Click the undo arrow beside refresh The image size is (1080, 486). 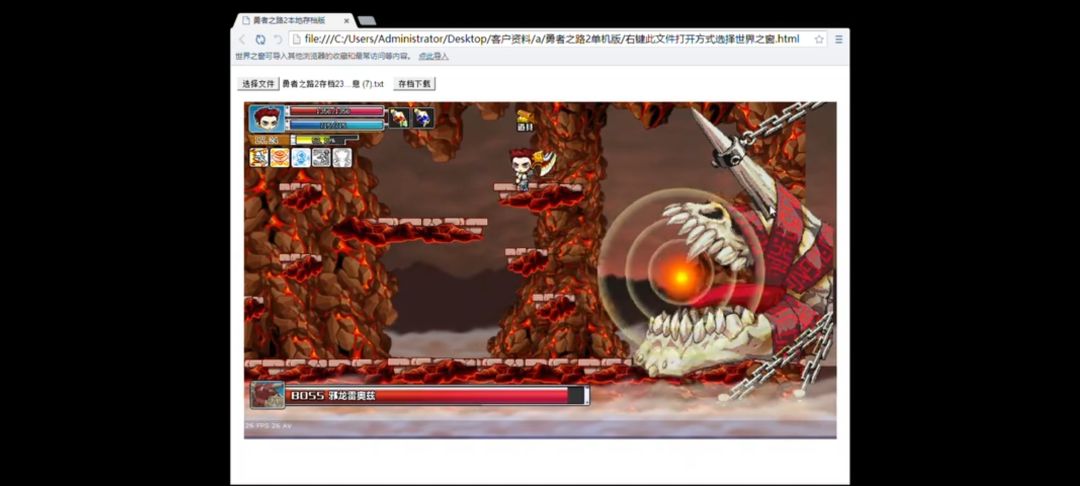pos(278,39)
